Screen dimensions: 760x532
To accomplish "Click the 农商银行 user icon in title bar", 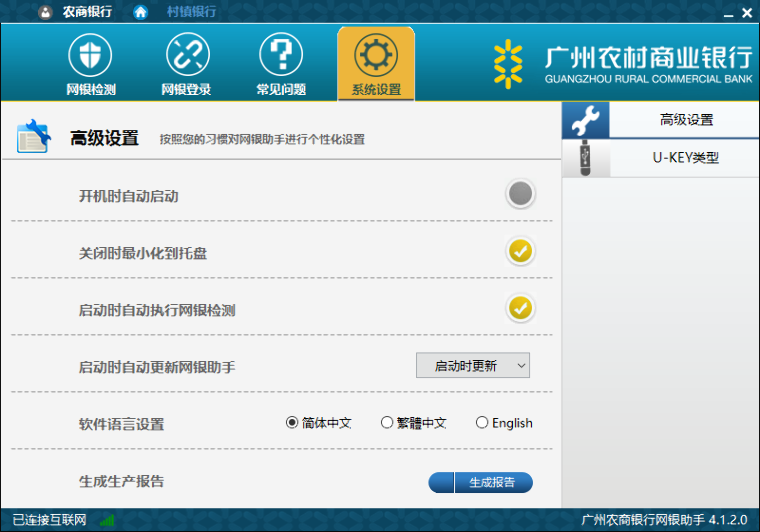I will [46, 12].
